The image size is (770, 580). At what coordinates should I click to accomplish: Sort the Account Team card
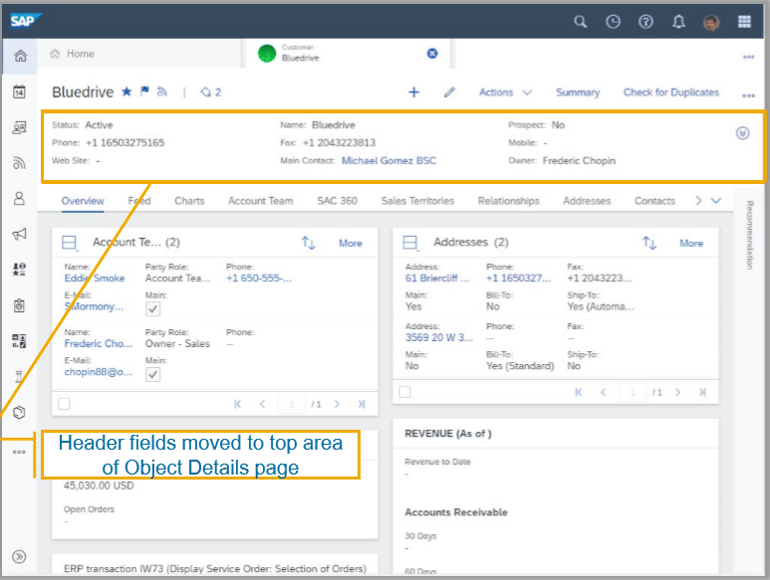308,243
